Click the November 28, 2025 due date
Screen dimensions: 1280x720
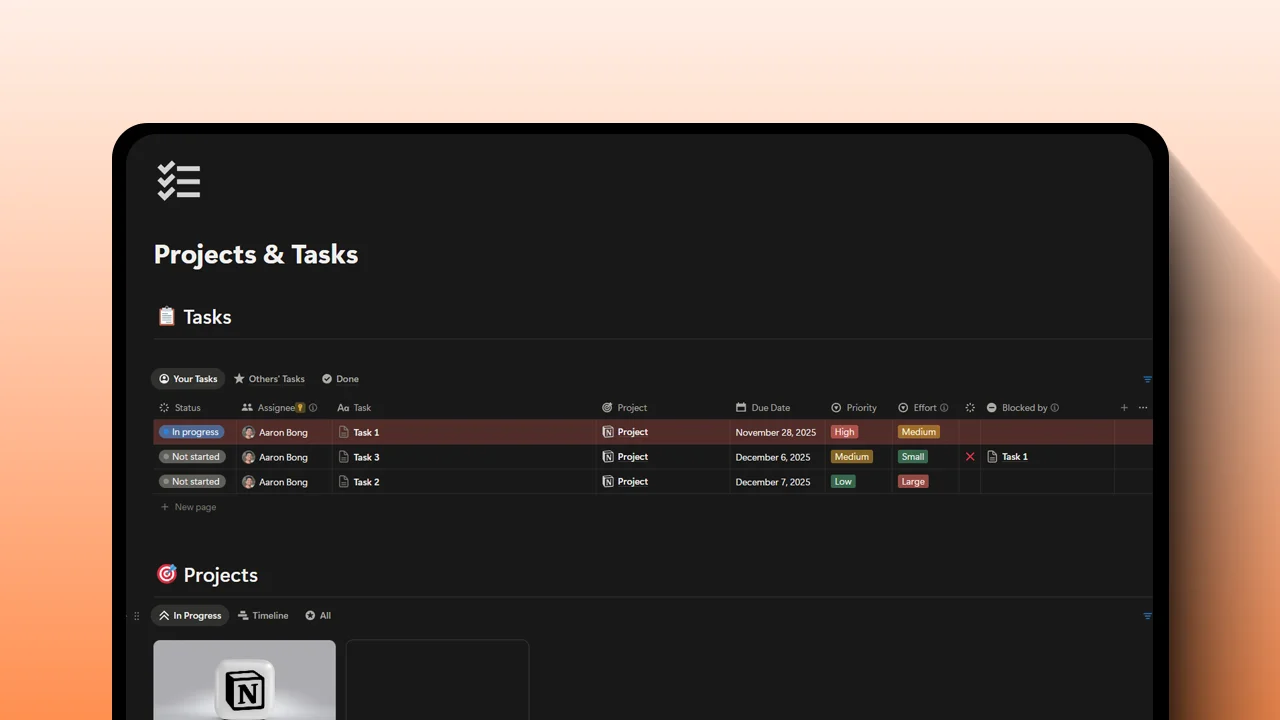click(x=775, y=432)
